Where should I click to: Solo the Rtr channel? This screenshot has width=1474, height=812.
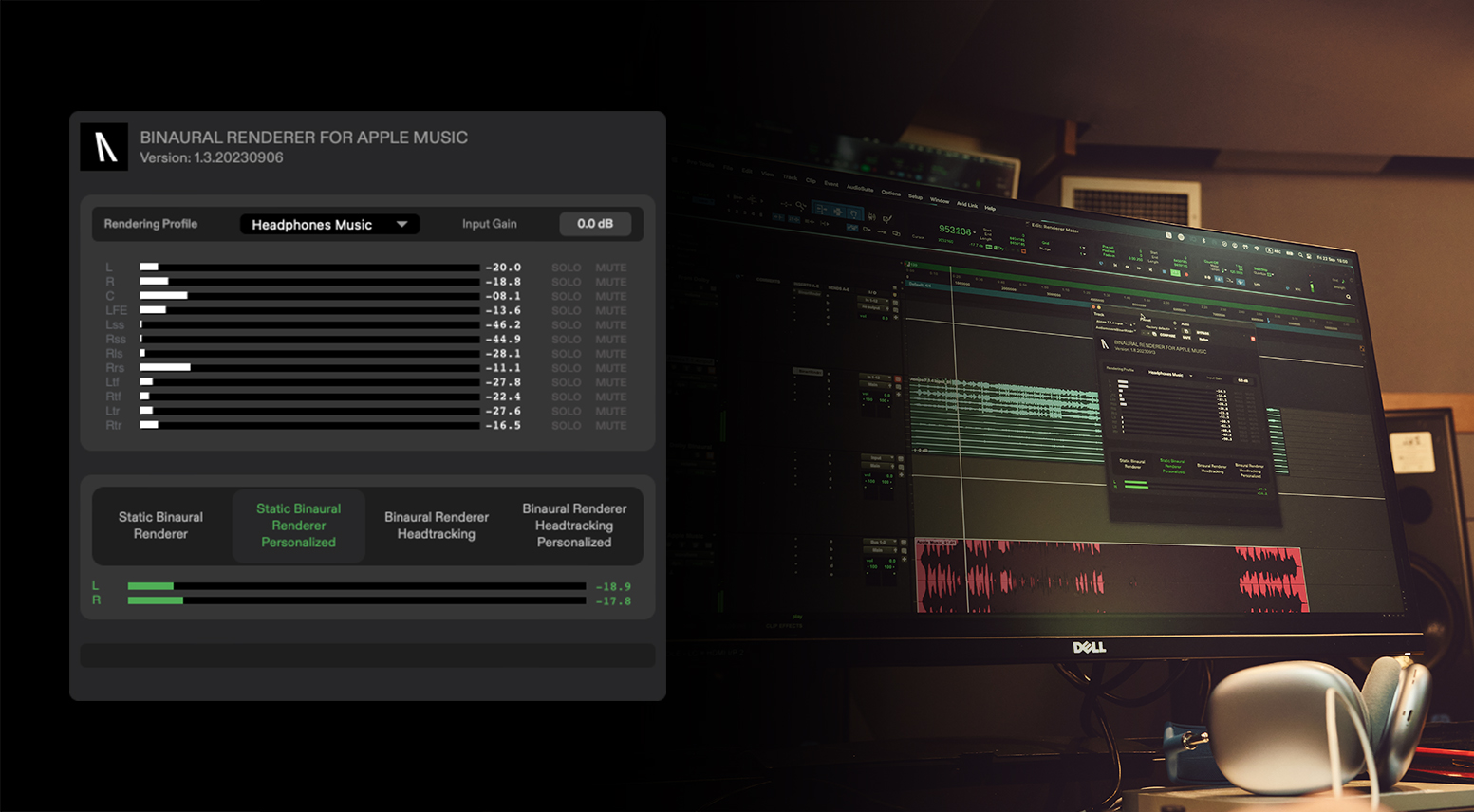coord(567,425)
